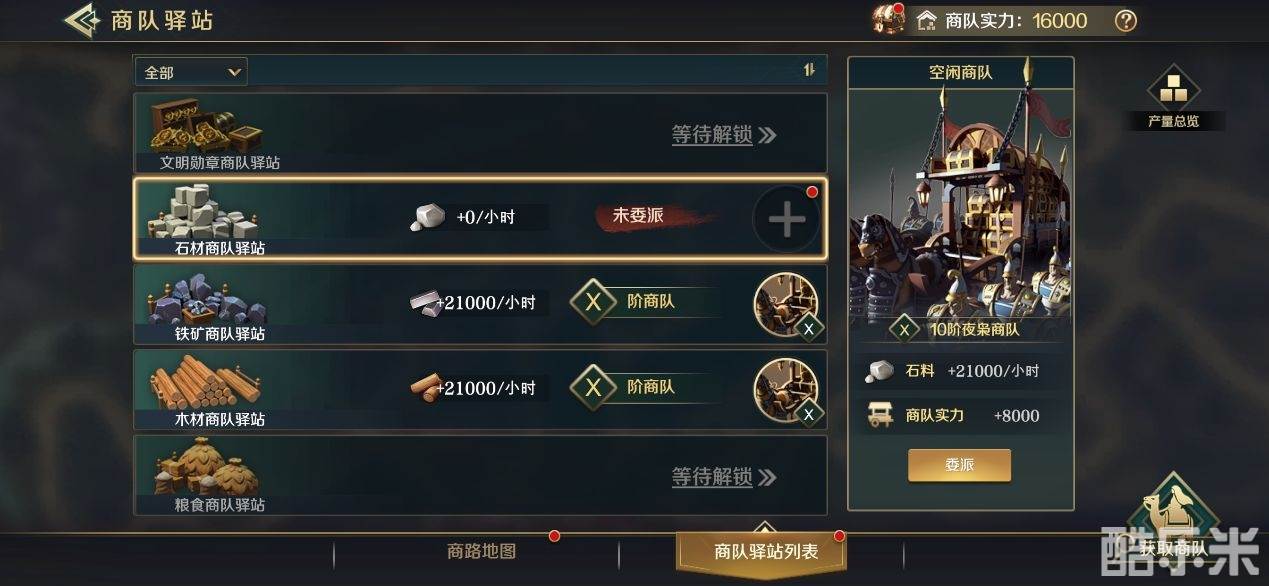The image size is (1269, 586).
Task: Expand 等待解锁 for 文明勋章商队驿站
Action: tap(723, 134)
